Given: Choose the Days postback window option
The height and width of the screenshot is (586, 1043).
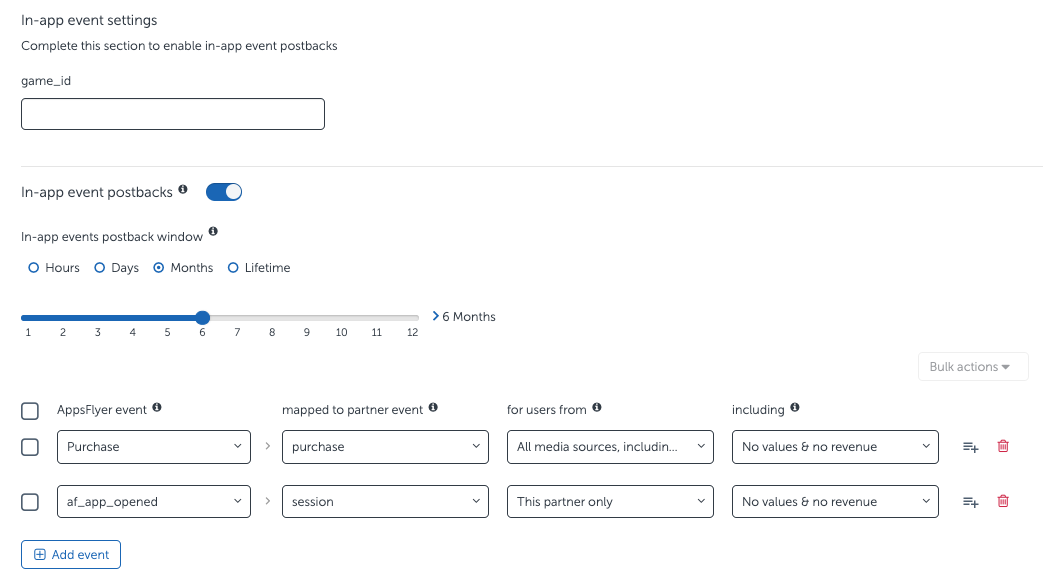Looking at the screenshot, I should tap(100, 268).
